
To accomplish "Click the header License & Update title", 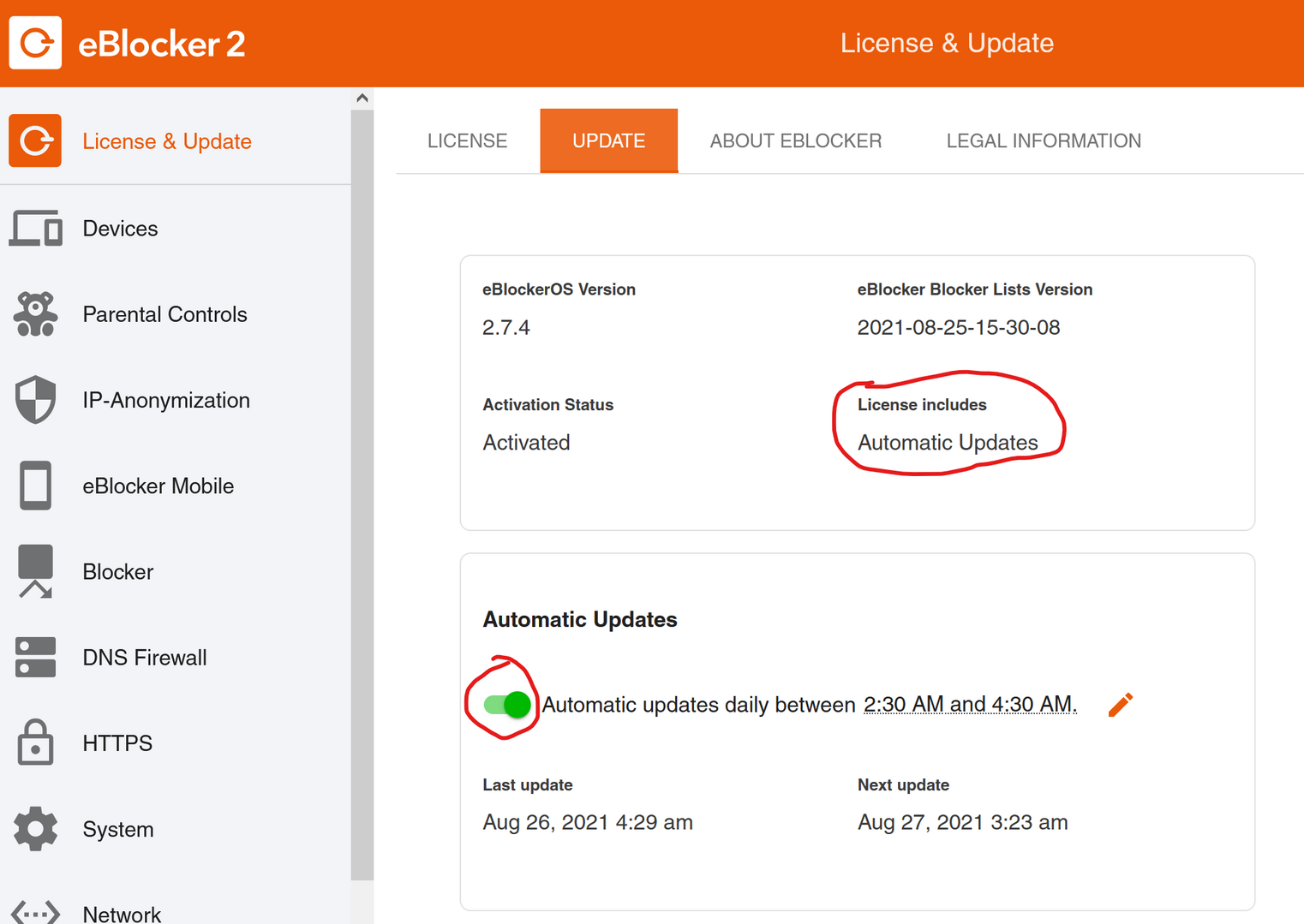I will (947, 43).
